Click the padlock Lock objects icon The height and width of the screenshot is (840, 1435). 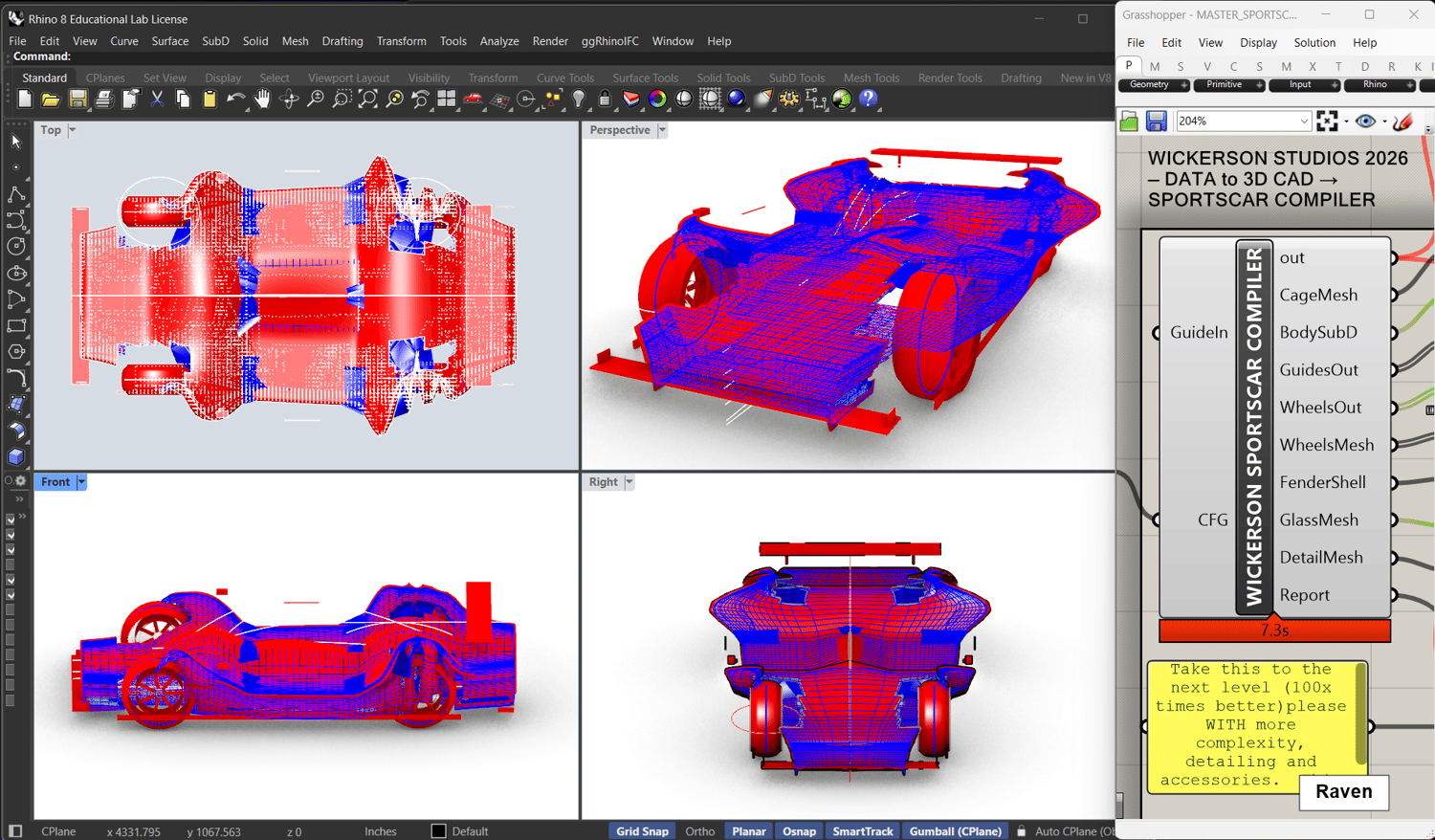coord(605,99)
